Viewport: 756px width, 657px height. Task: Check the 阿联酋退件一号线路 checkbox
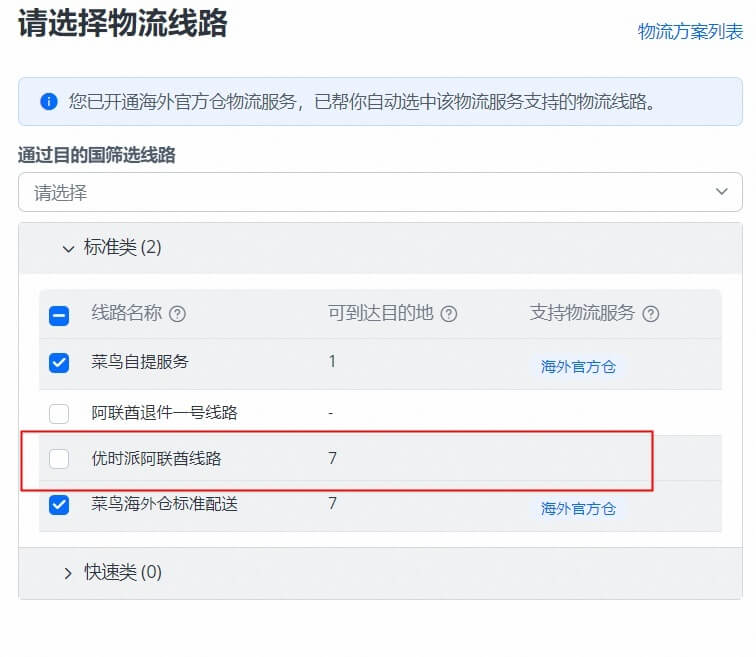(x=59, y=412)
